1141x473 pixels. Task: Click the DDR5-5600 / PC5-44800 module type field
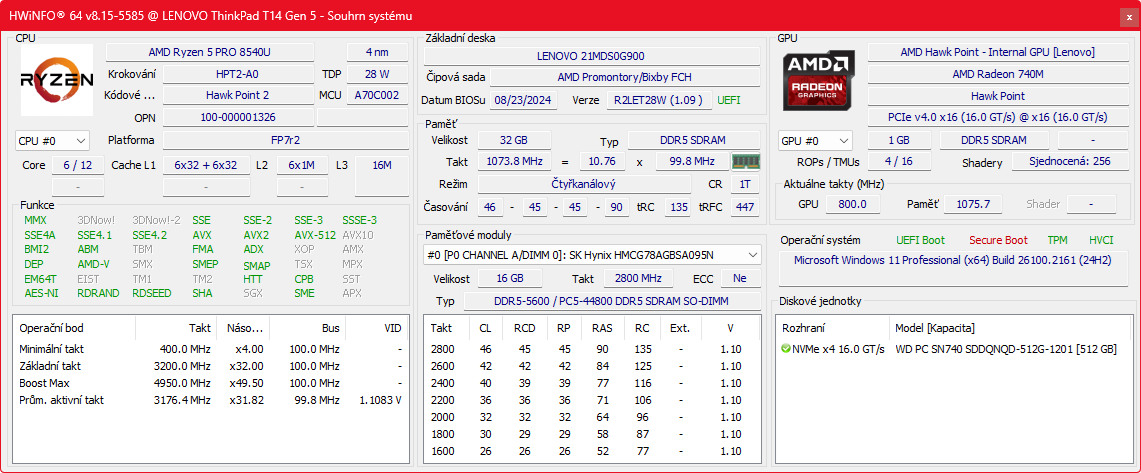pos(612,301)
